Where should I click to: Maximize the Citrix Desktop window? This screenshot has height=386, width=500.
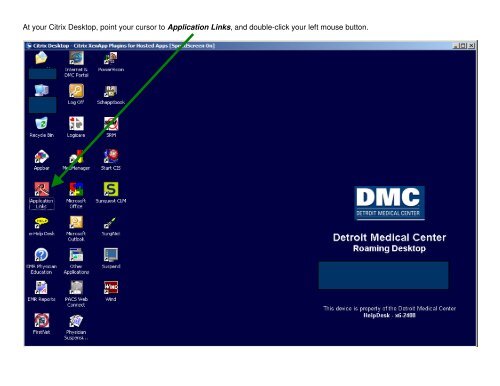(464, 46)
